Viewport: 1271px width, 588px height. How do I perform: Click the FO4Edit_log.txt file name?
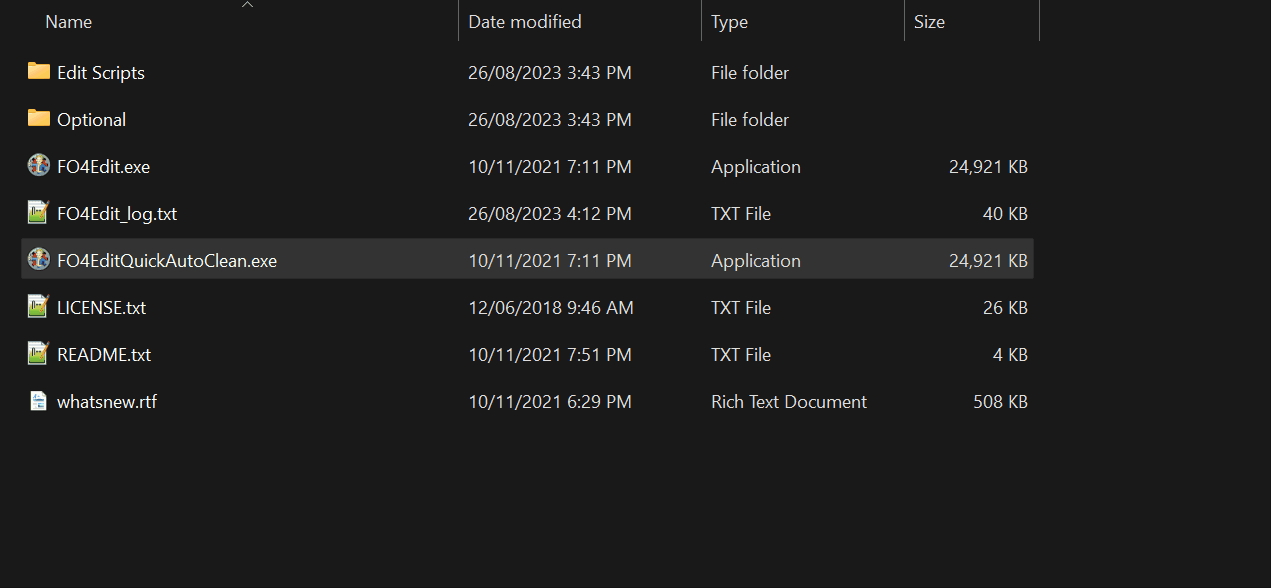(x=117, y=214)
